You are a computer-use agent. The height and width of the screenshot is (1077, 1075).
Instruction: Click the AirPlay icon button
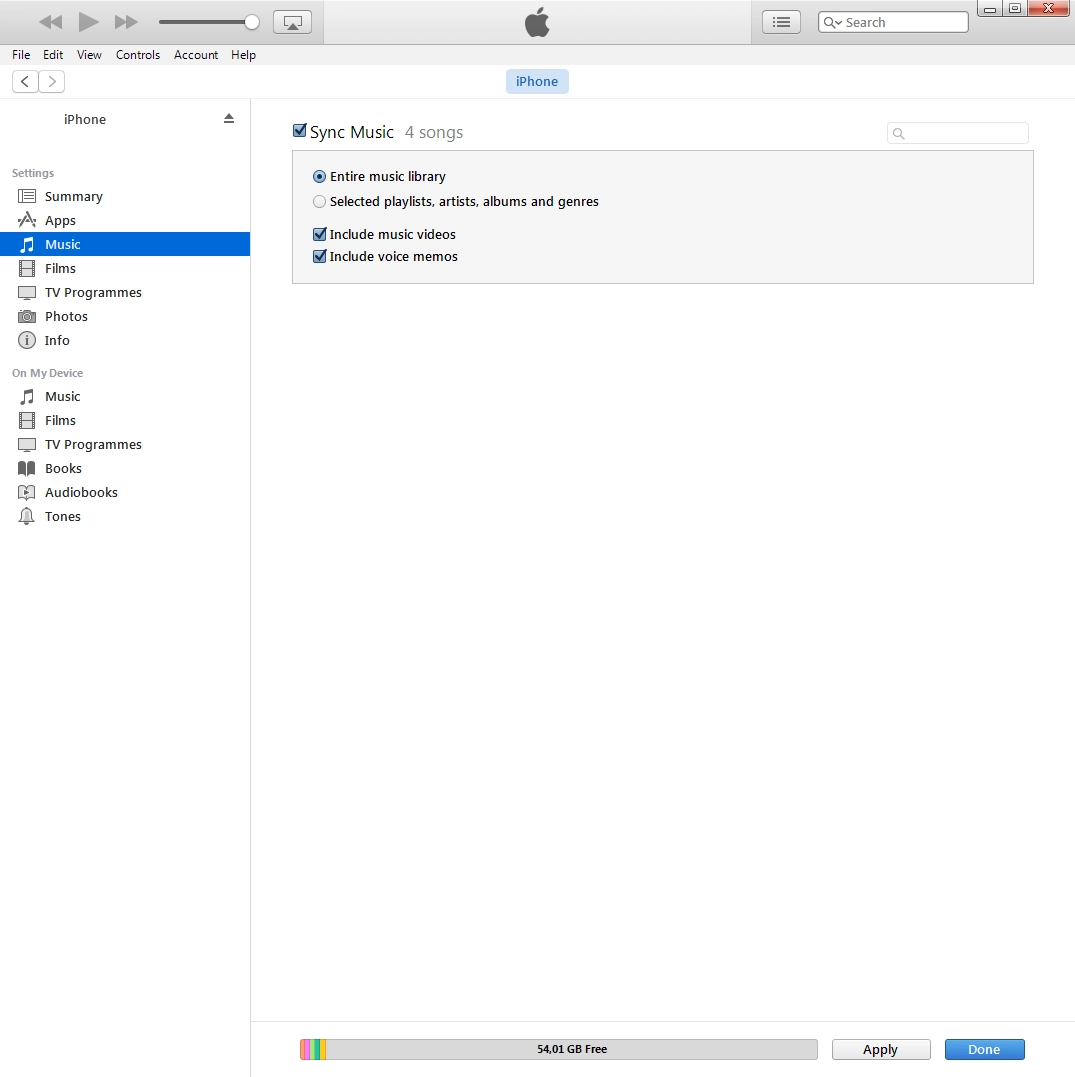pyautogui.click(x=292, y=22)
